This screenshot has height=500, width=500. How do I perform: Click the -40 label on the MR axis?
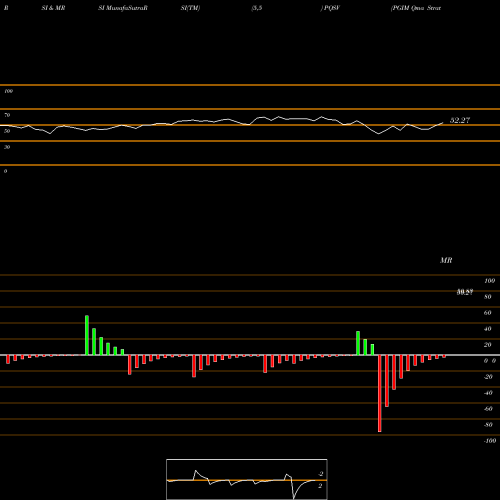point(488,393)
